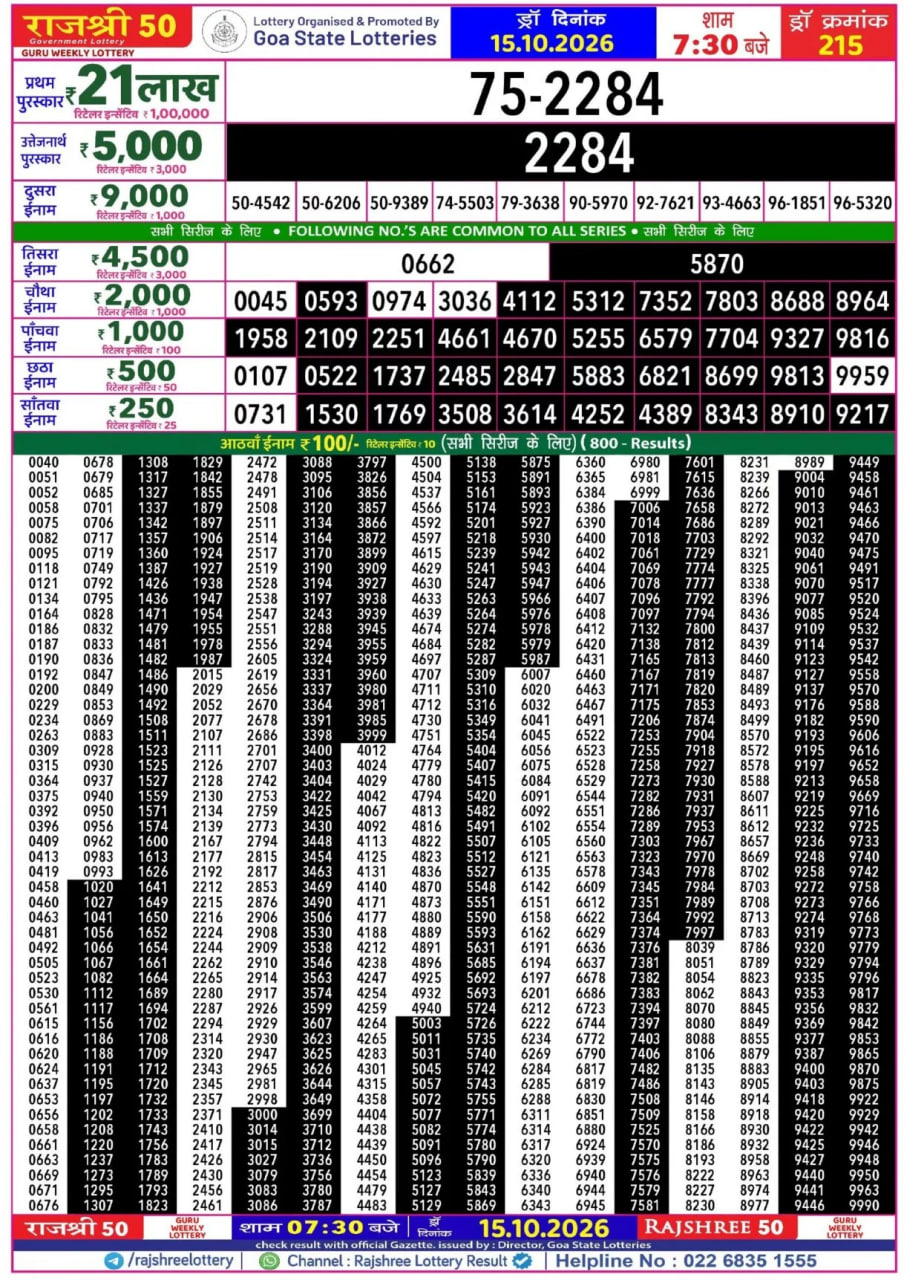
Task: Select fifth prize number 6579
Action: pos(665,338)
